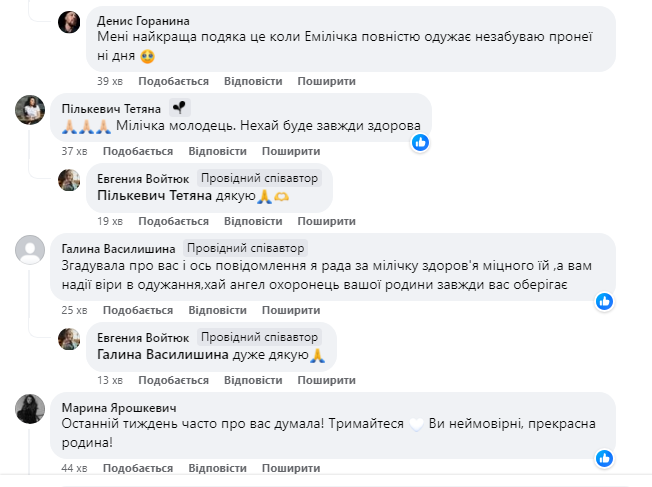Open Марина Ярошкевич's avatar photo
Screen dimensions: 652x487
pyautogui.click(x=30, y=409)
